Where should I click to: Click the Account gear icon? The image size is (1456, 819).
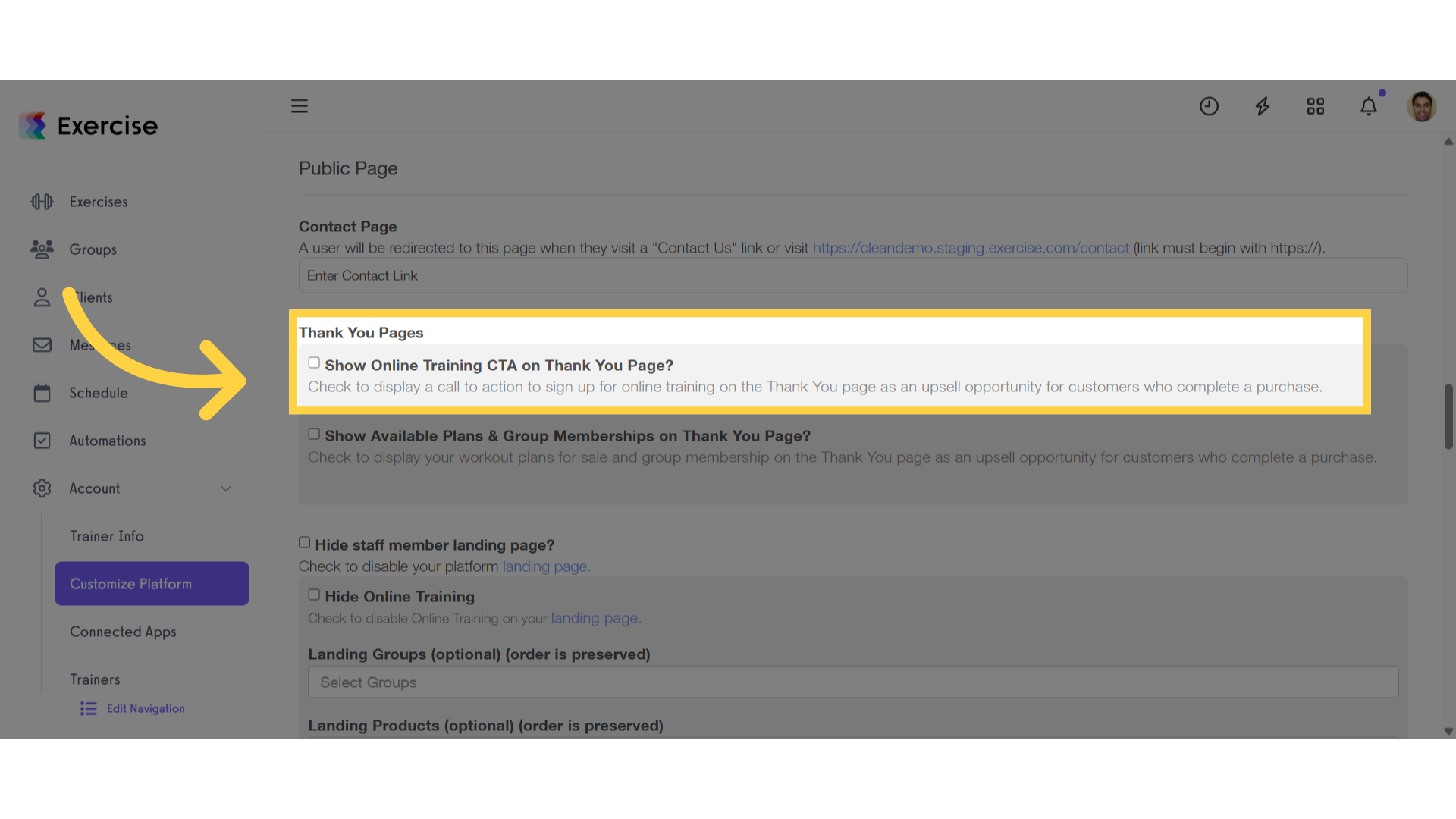point(42,488)
